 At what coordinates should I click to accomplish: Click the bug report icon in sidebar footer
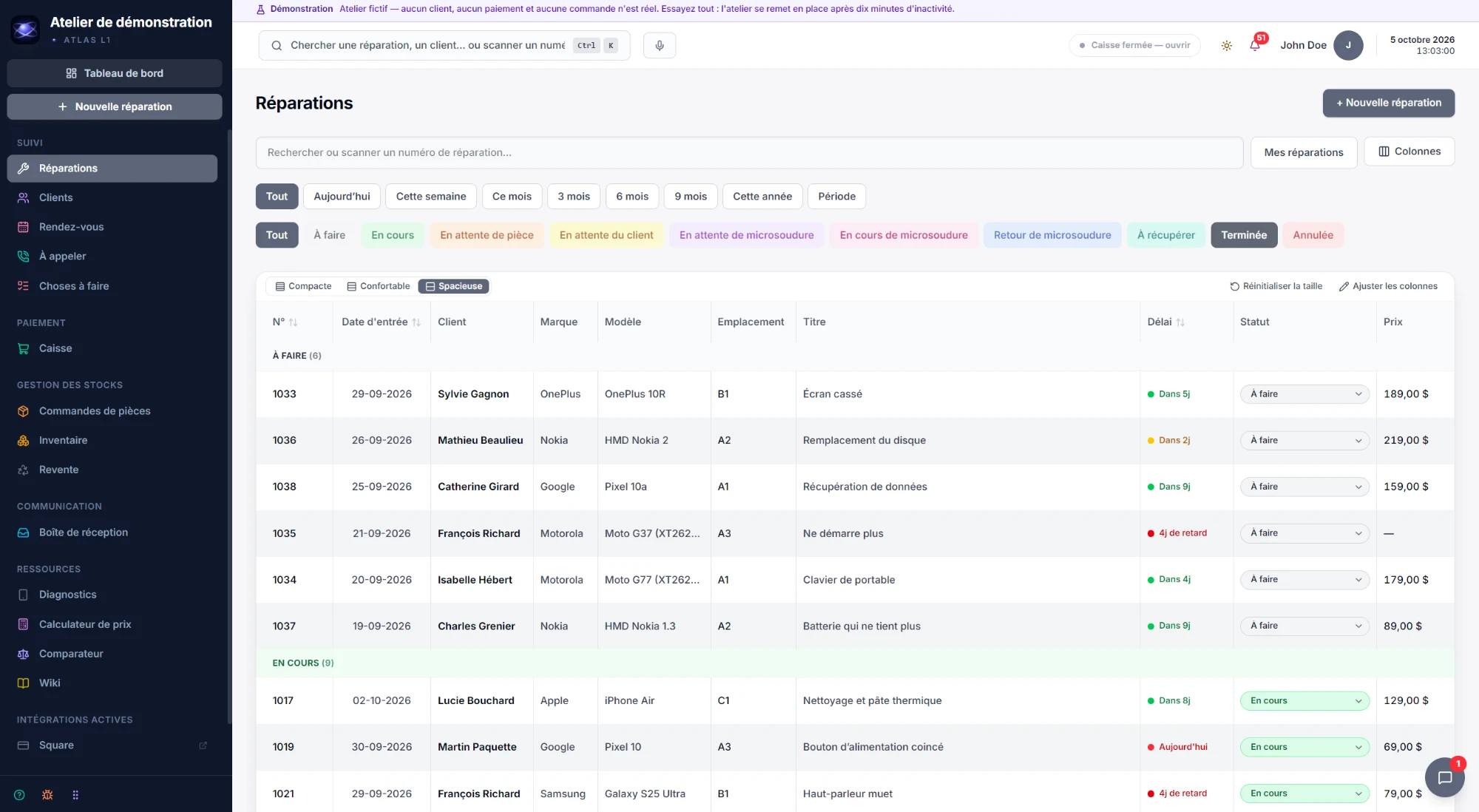47,795
